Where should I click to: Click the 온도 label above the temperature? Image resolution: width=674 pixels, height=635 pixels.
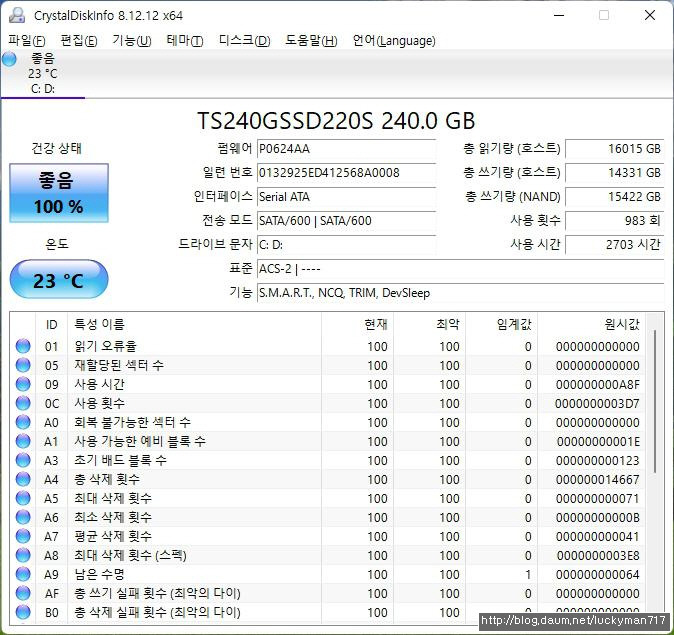click(57, 244)
